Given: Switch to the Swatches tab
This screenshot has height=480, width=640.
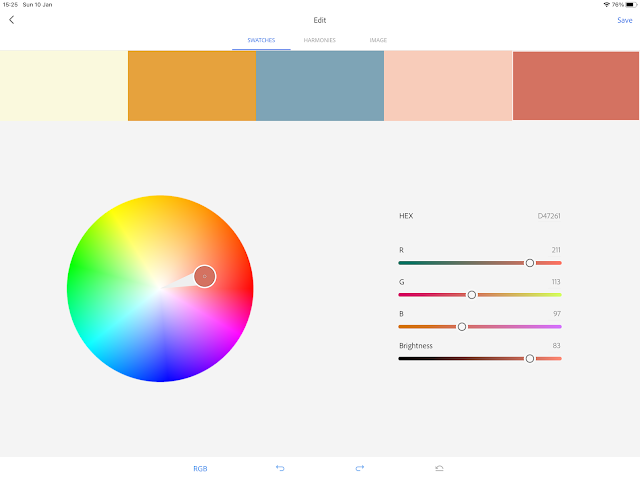Looking at the screenshot, I should pos(261,40).
